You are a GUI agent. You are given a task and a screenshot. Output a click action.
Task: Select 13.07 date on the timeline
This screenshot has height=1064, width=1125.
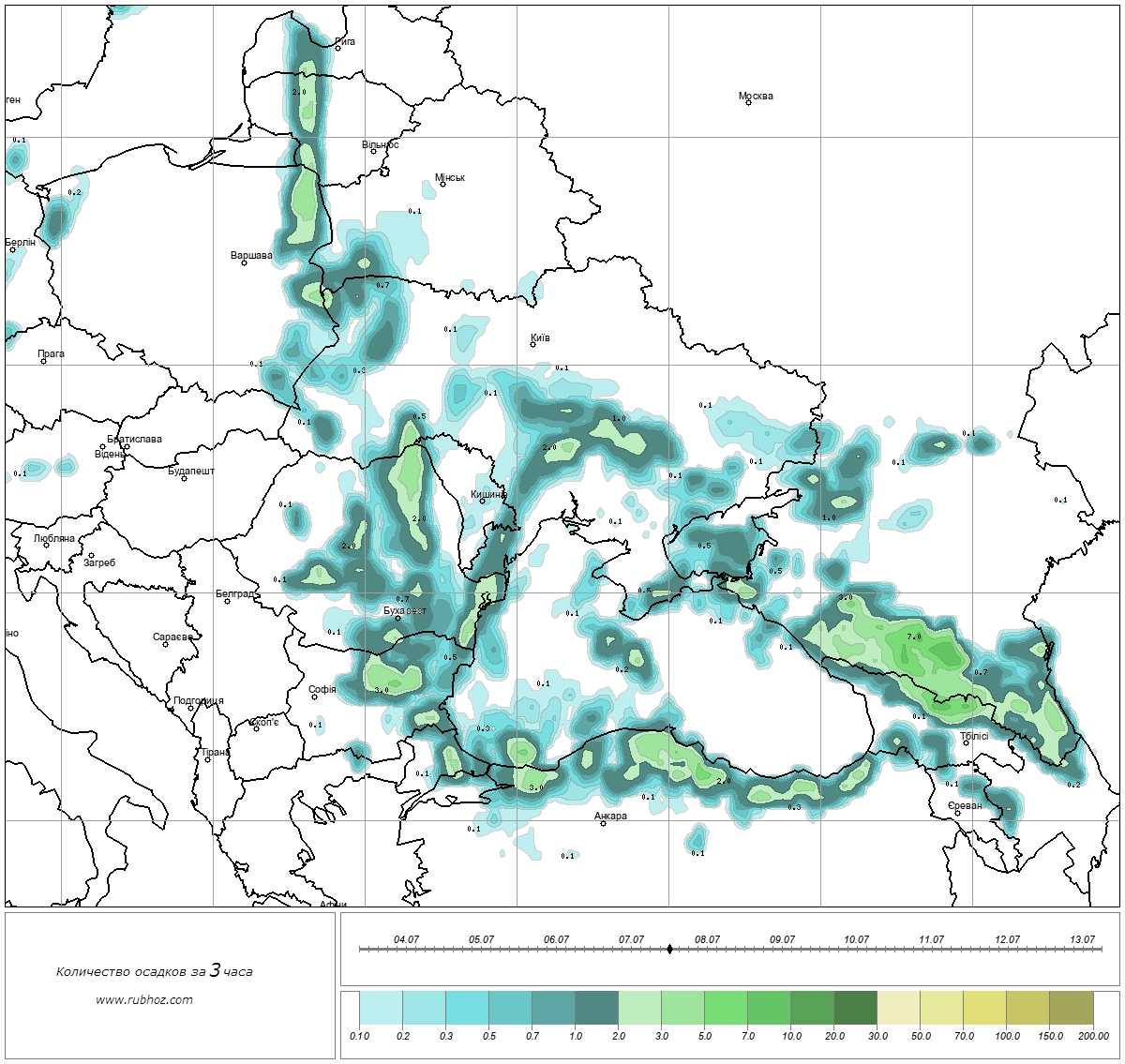(1082, 939)
